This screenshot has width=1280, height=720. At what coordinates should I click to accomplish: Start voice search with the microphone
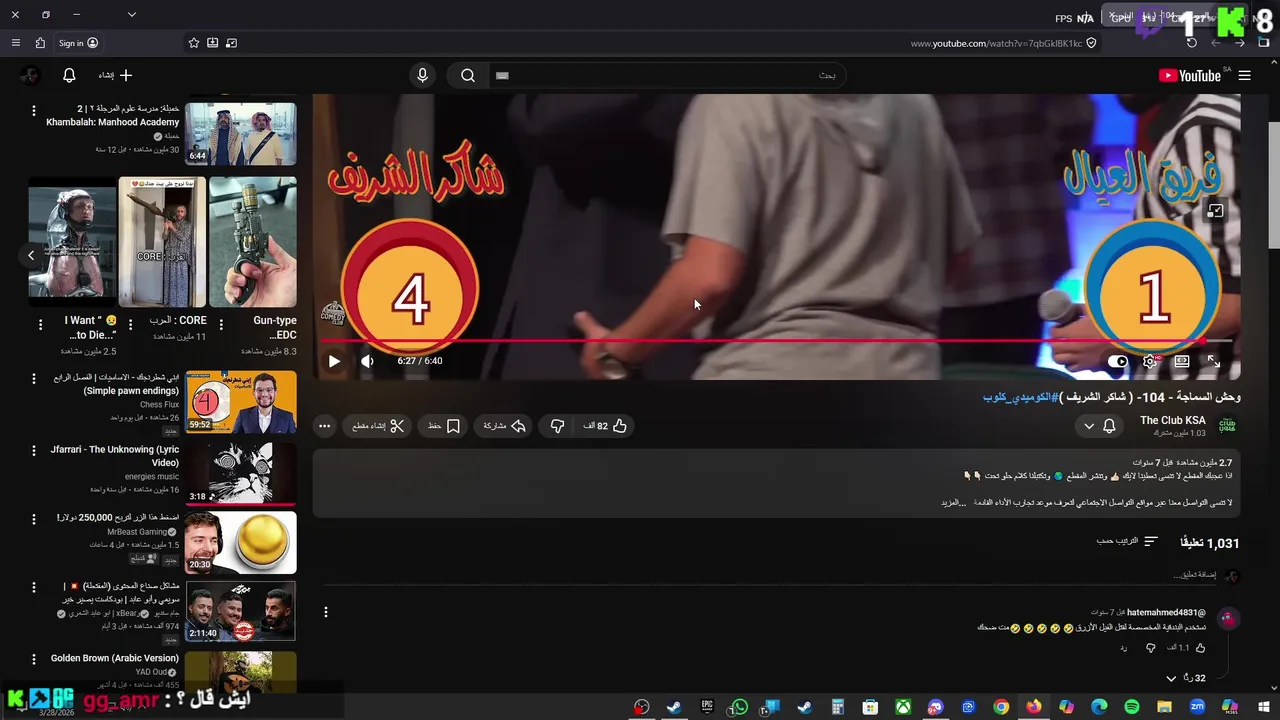click(x=422, y=76)
